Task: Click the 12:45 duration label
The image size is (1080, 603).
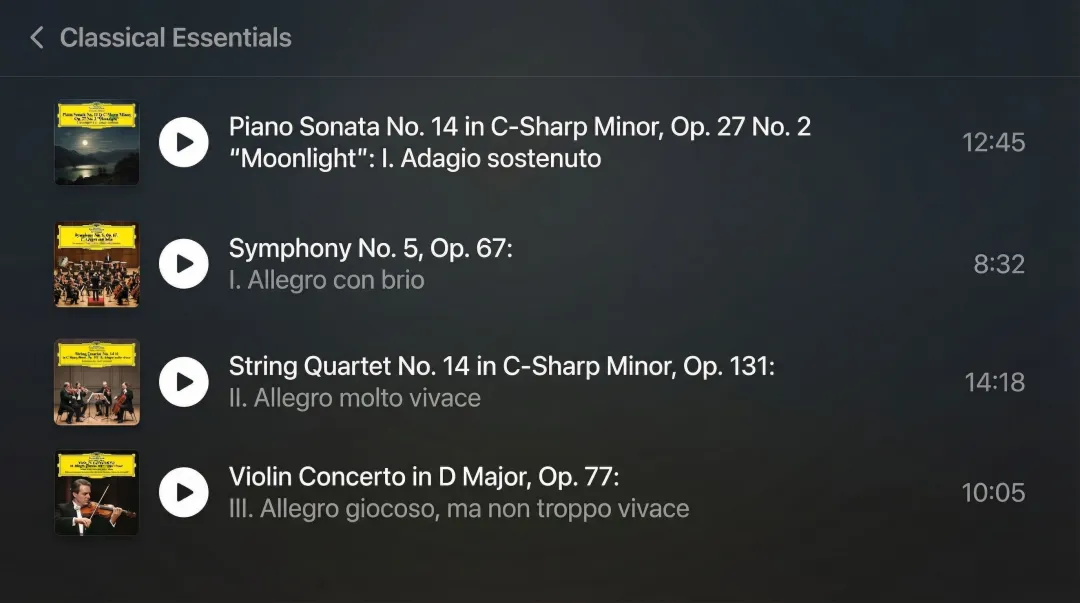Action: click(x=993, y=142)
